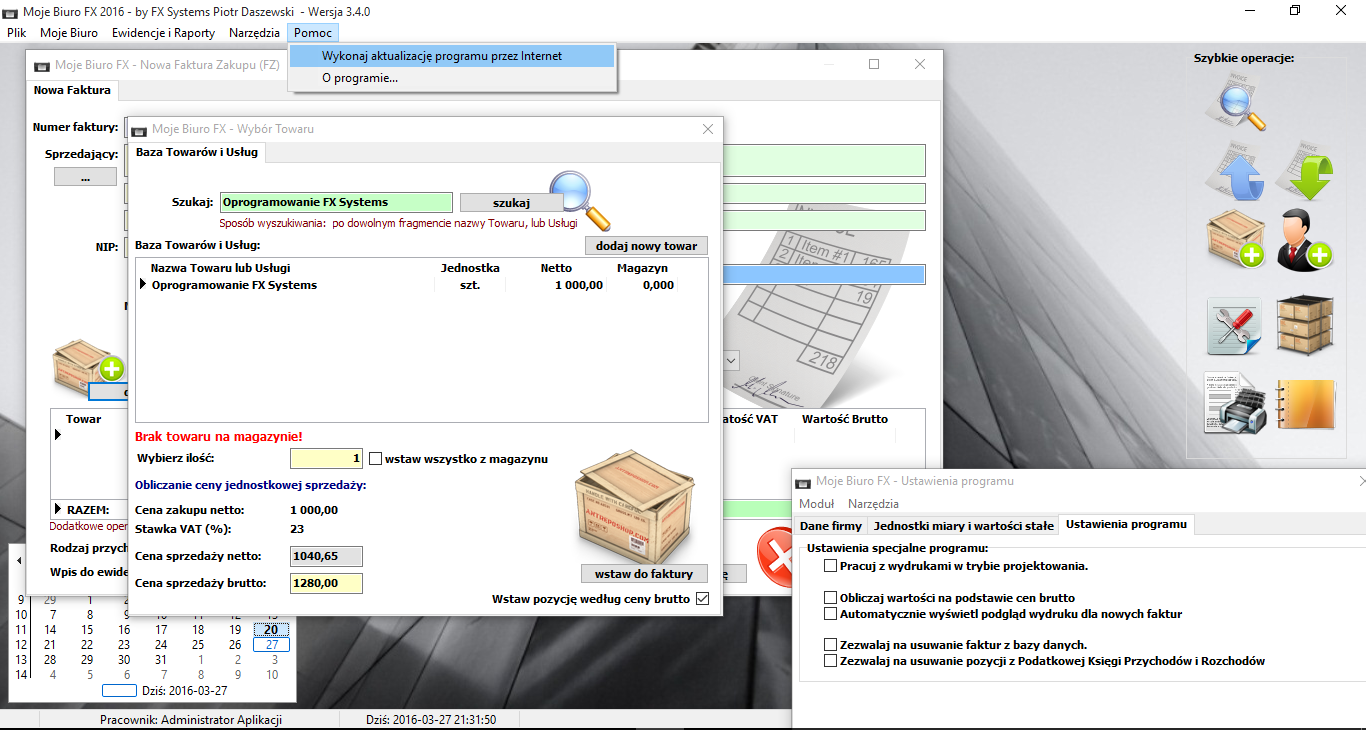Open Narzędzia menu in Ustawienia window
This screenshot has width=1366, height=730.
(x=873, y=504)
